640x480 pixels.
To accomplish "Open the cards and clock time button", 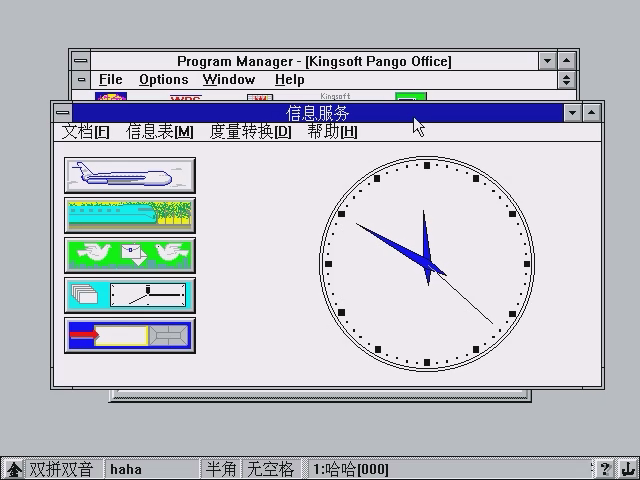I will [x=130, y=295].
